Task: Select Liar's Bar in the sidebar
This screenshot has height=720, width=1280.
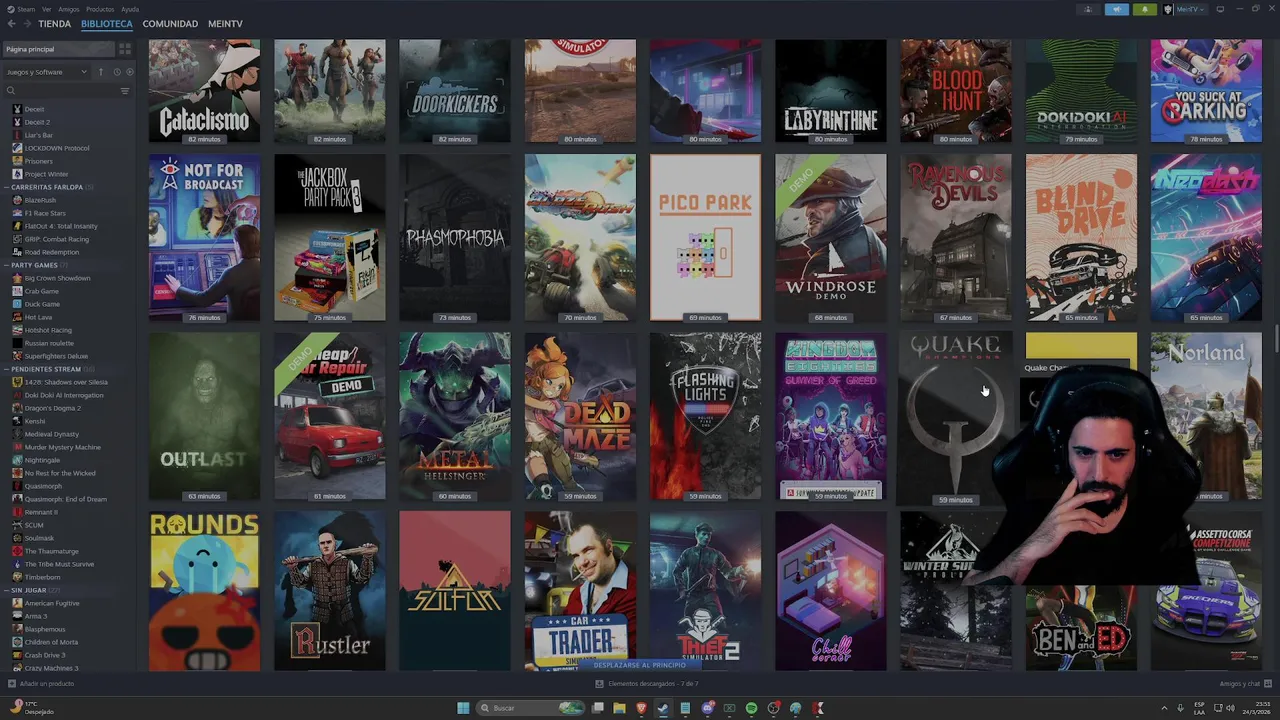Action: pos(38,135)
